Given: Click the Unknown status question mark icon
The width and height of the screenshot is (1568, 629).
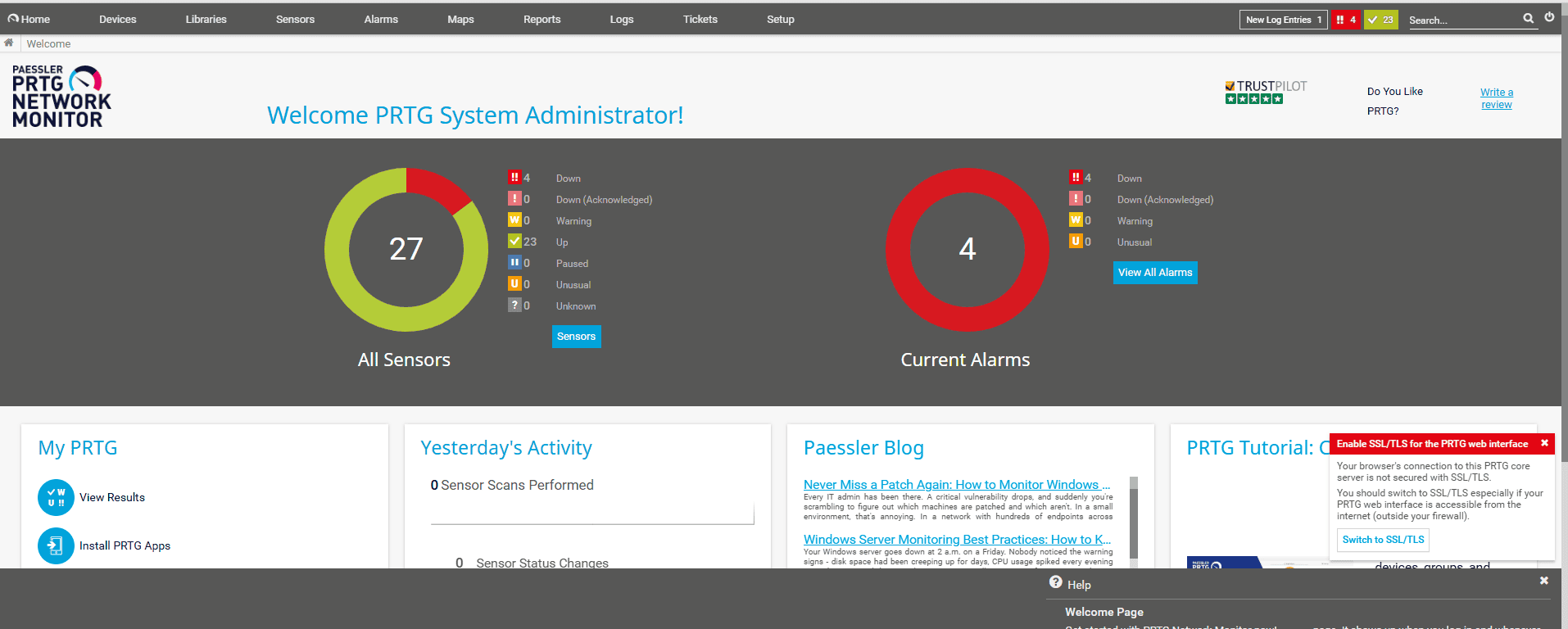Looking at the screenshot, I should [x=514, y=305].
